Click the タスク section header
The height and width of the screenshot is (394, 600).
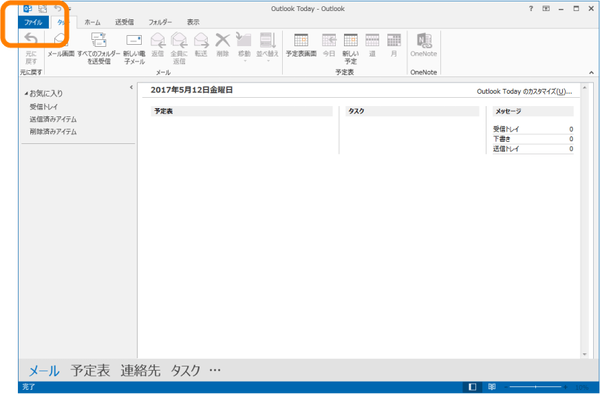(x=412, y=111)
